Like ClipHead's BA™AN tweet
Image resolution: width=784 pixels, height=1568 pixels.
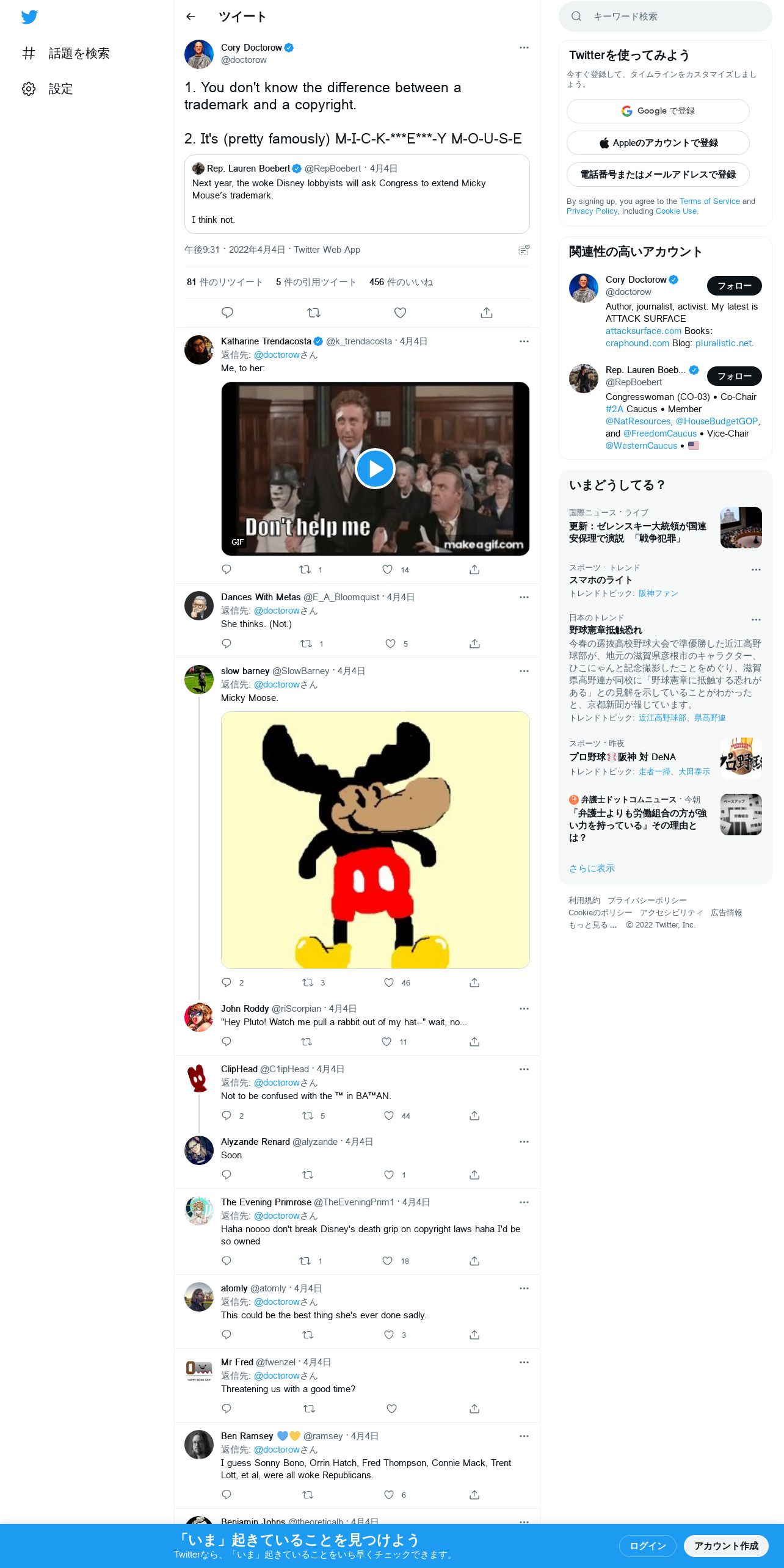click(x=389, y=1116)
